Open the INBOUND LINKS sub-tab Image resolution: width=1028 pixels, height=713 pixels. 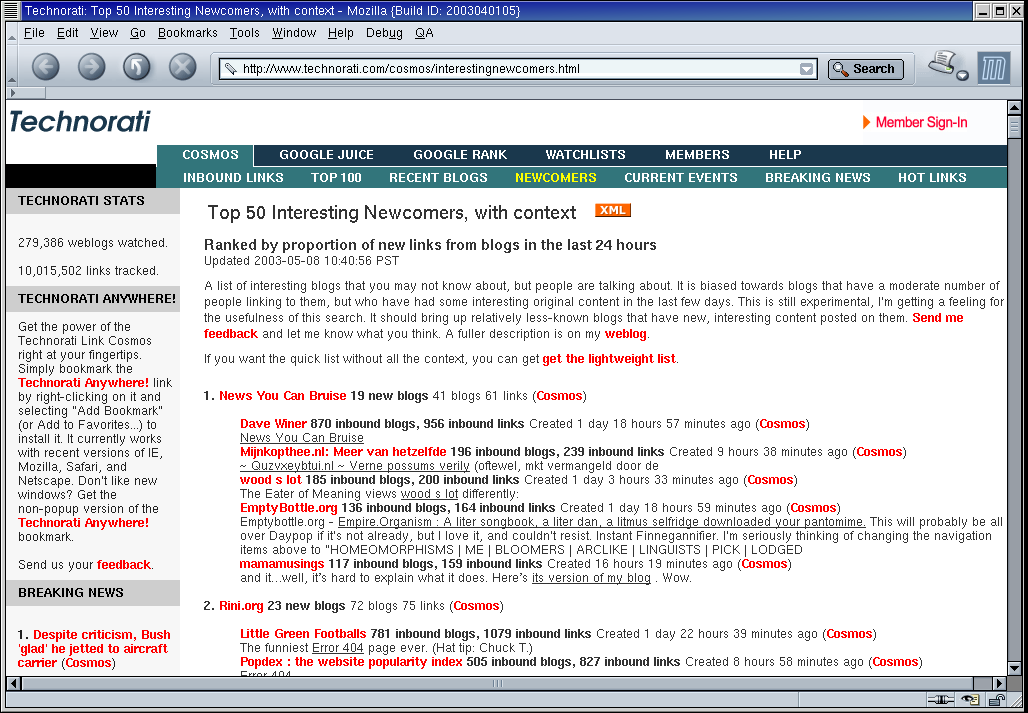coord(233,178)
